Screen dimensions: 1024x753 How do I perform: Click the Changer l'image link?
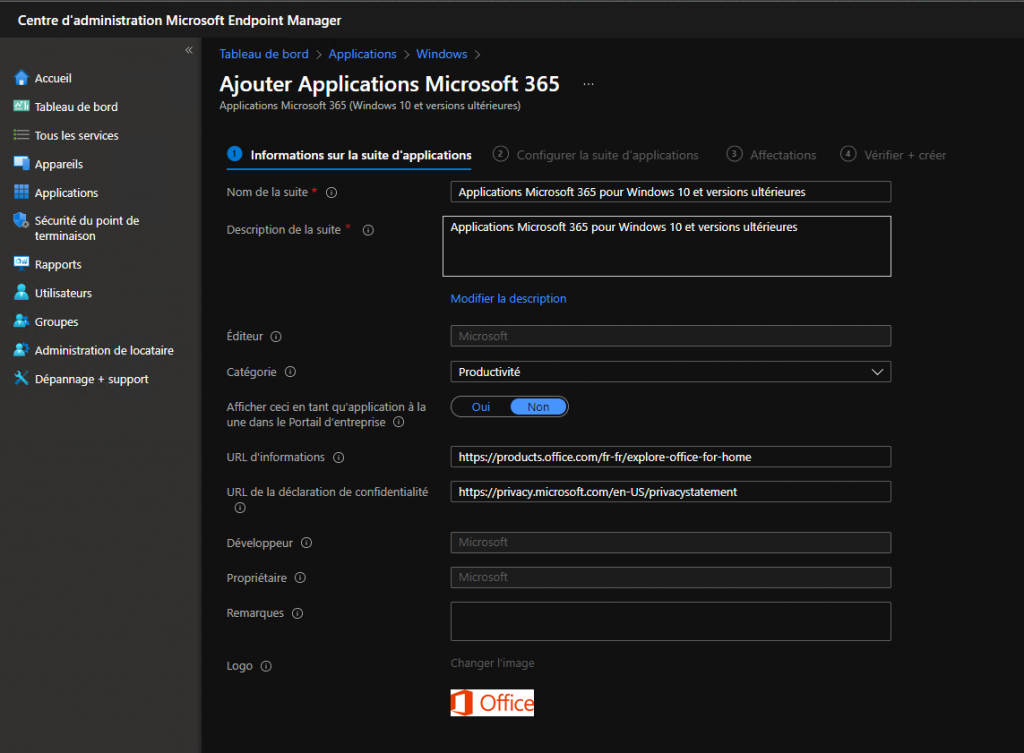point(492,663)
